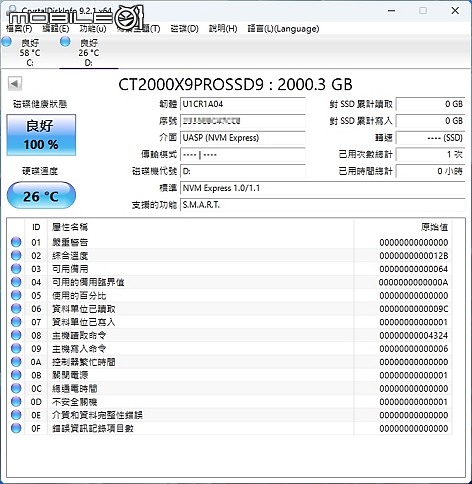The height and width of the screenshot is (484, 472).
Task: Click raw value 000000000009C
Action: tap(414, 309)
